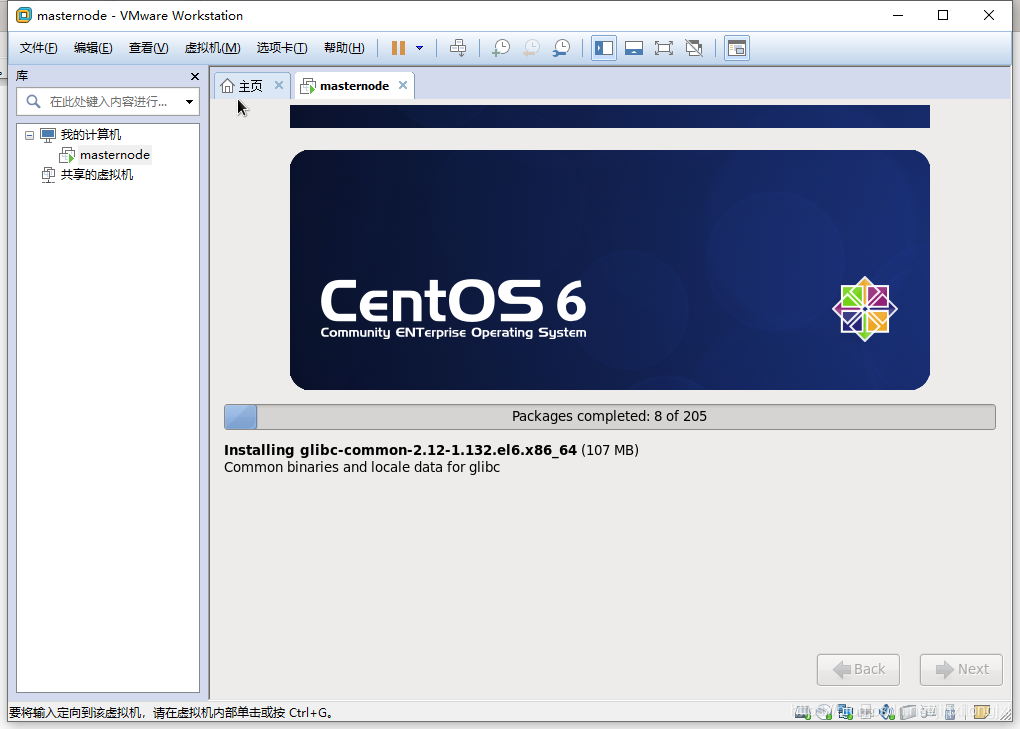
Task: Click the USB device status icon
Action: tap(950, 712)
